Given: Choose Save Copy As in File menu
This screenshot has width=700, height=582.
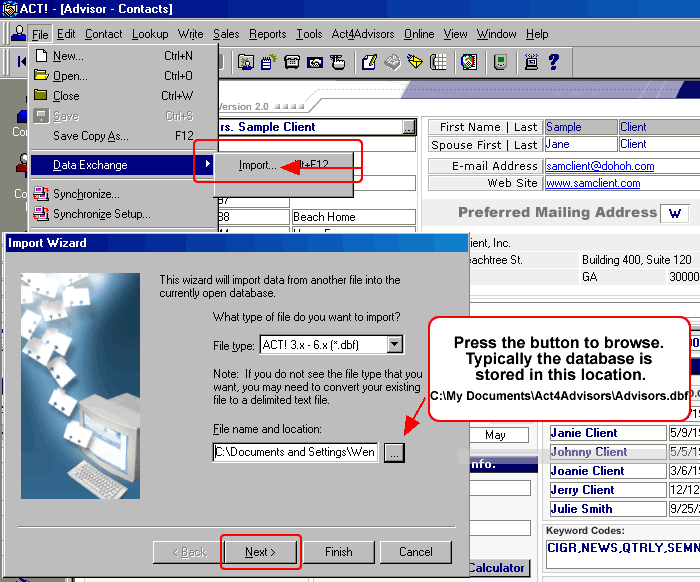Looking at the screenshot, I should click(91, 136).
